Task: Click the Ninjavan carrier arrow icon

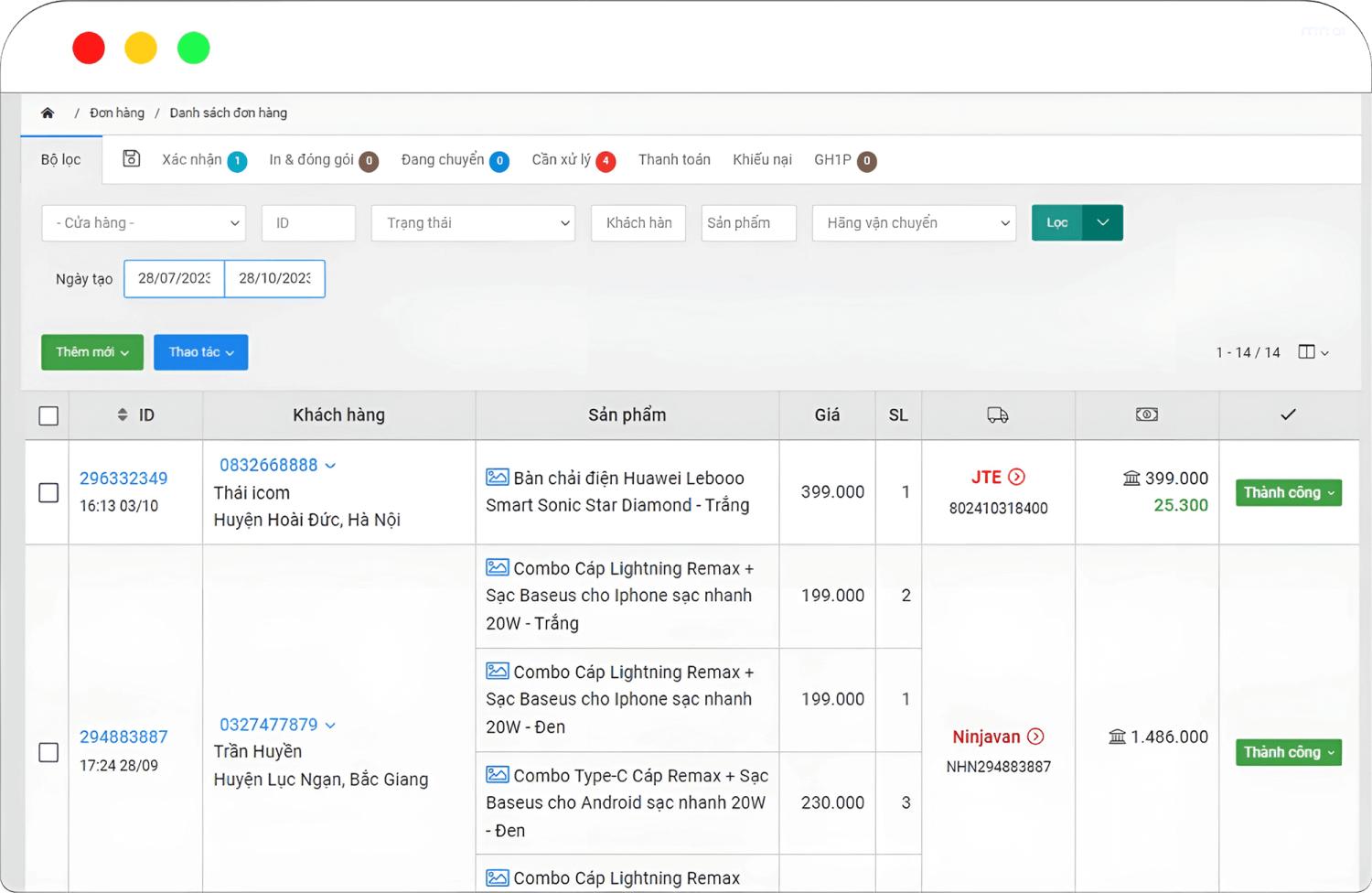Action: [1035, 737]
